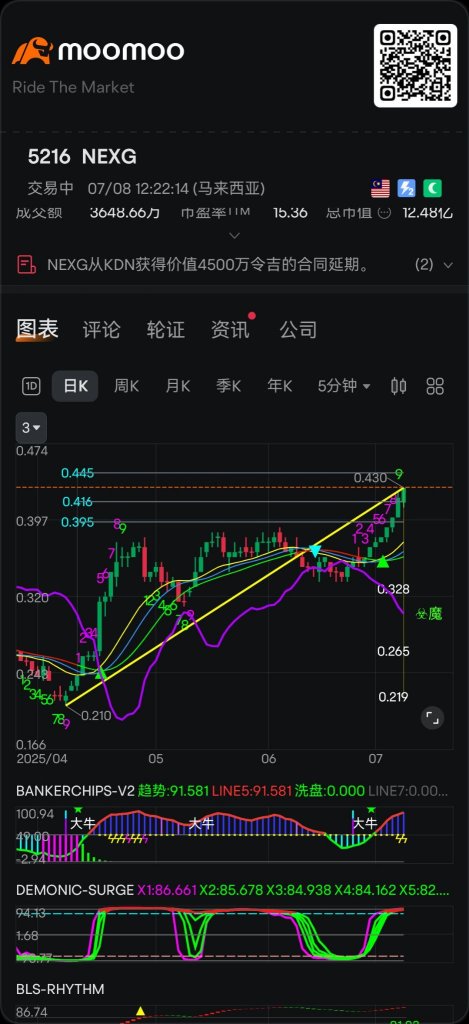Open the BLS-RHYTHM indicator title

point(60,989)
